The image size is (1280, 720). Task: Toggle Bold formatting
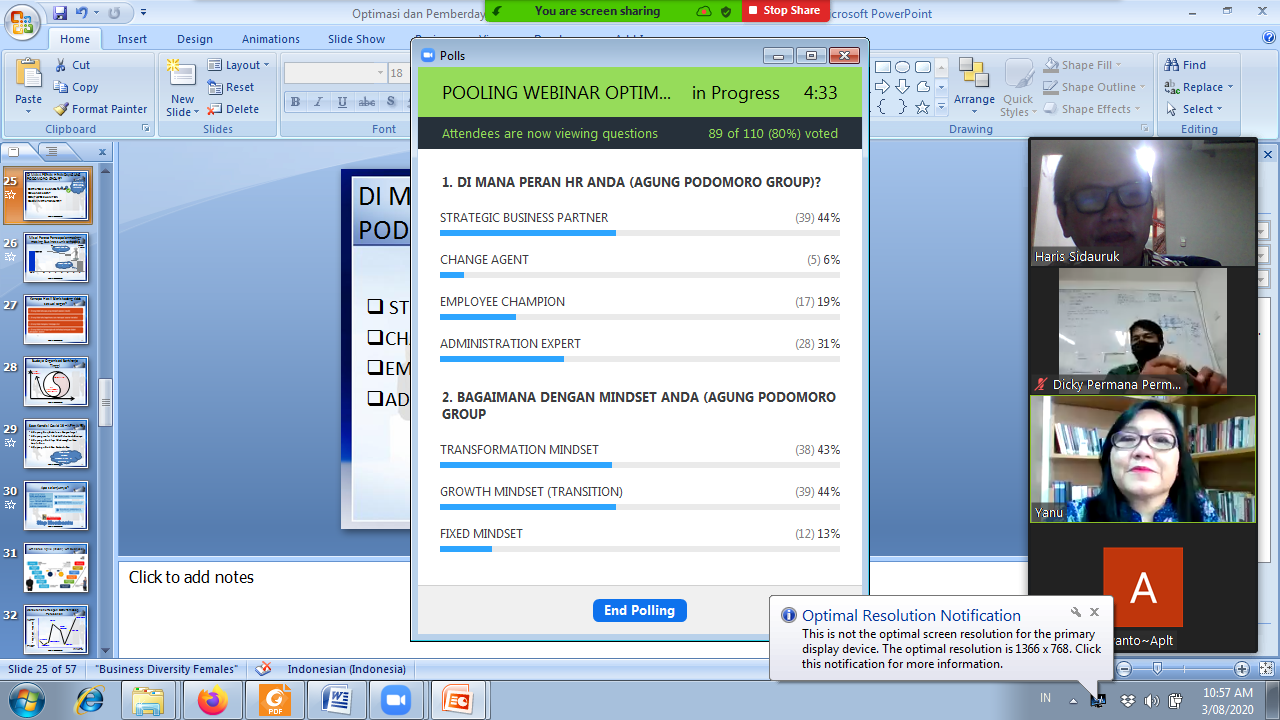point(295,102)
